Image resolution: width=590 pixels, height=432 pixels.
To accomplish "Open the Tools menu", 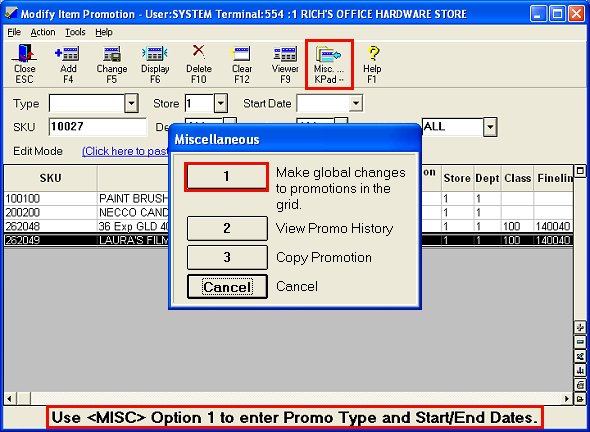I will (75, 32).
